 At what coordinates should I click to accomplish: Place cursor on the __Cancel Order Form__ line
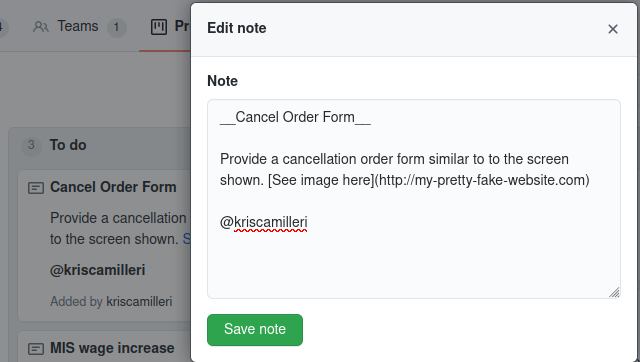tap(295, 117)
